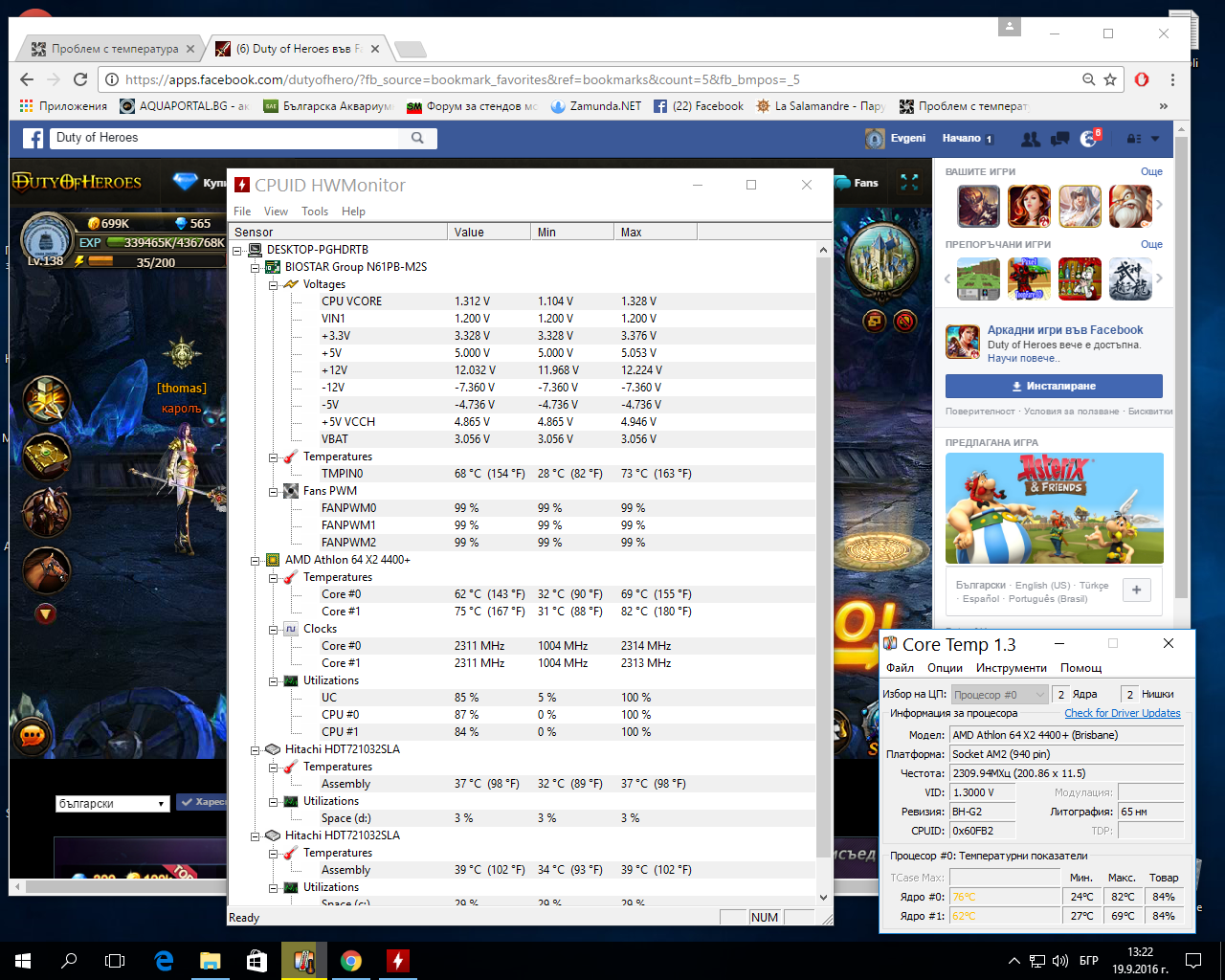Click taskbar search icon

[69, 960]
